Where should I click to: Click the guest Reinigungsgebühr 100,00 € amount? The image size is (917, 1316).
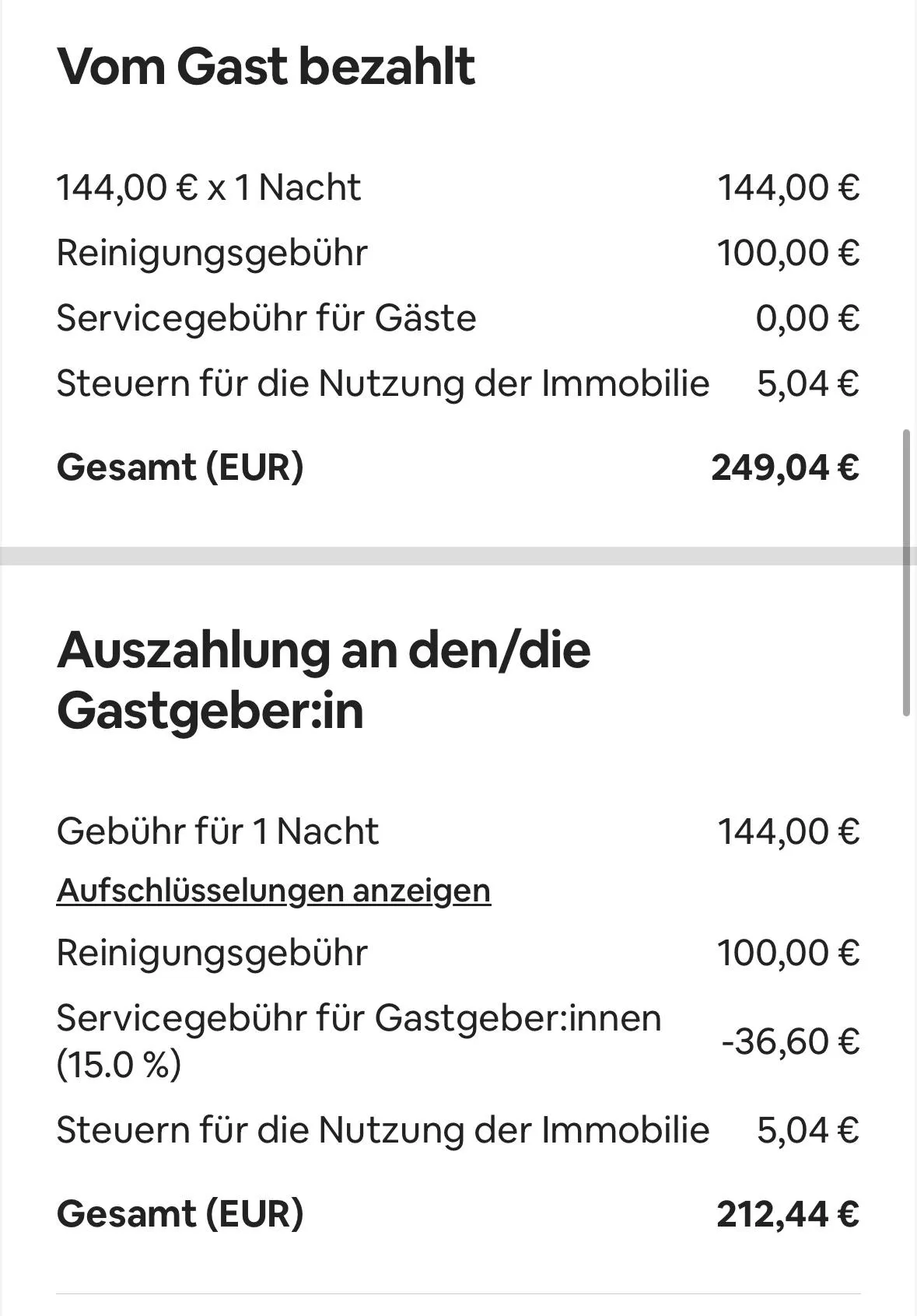point(788,253)
